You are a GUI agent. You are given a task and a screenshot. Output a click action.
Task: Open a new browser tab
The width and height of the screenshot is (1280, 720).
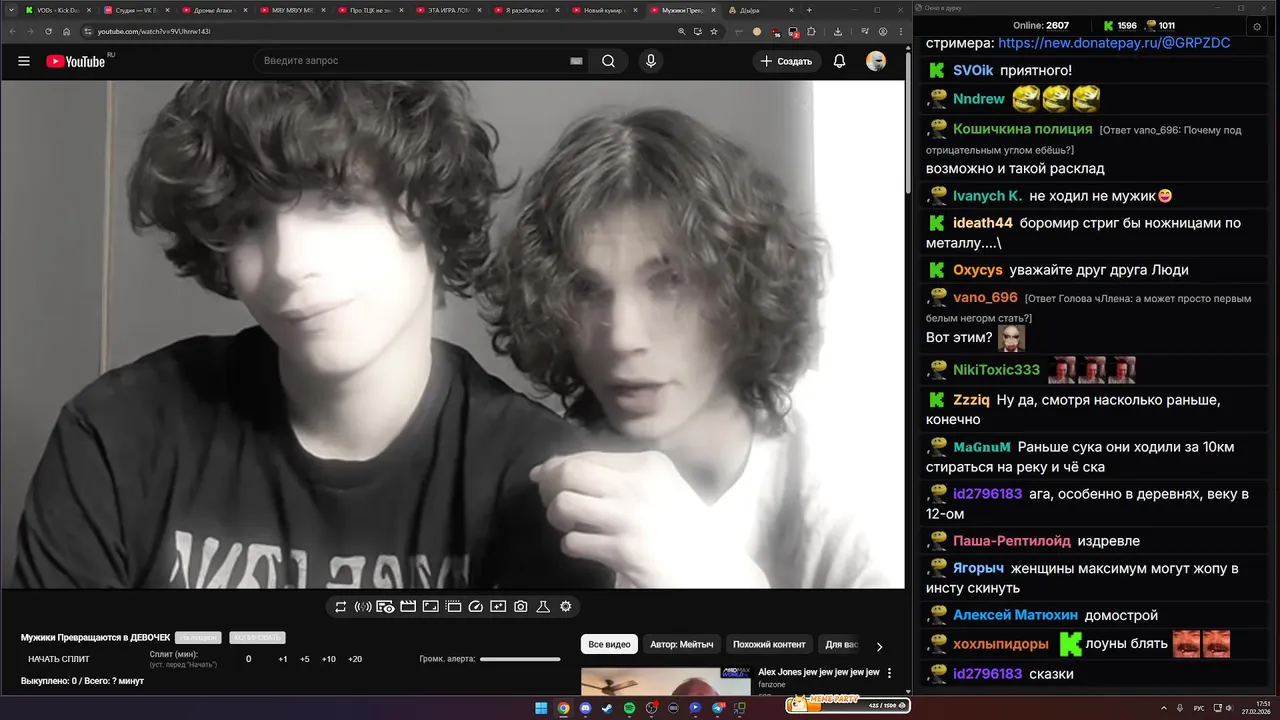point(809,10)
